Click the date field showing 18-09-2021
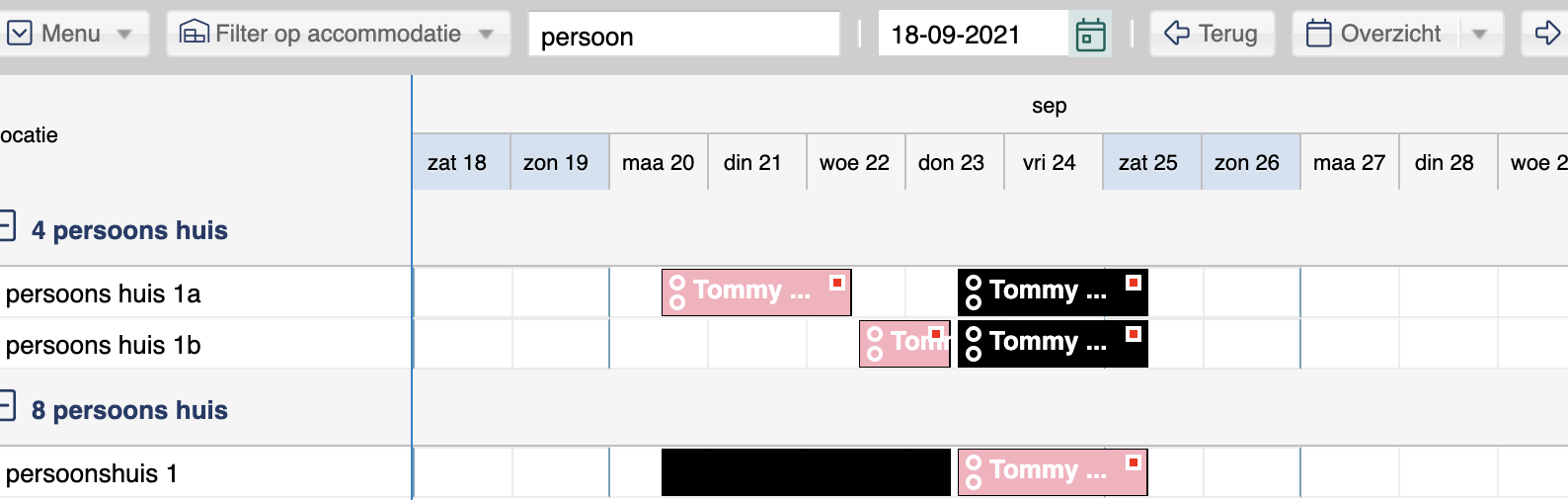 coord(973,35)
